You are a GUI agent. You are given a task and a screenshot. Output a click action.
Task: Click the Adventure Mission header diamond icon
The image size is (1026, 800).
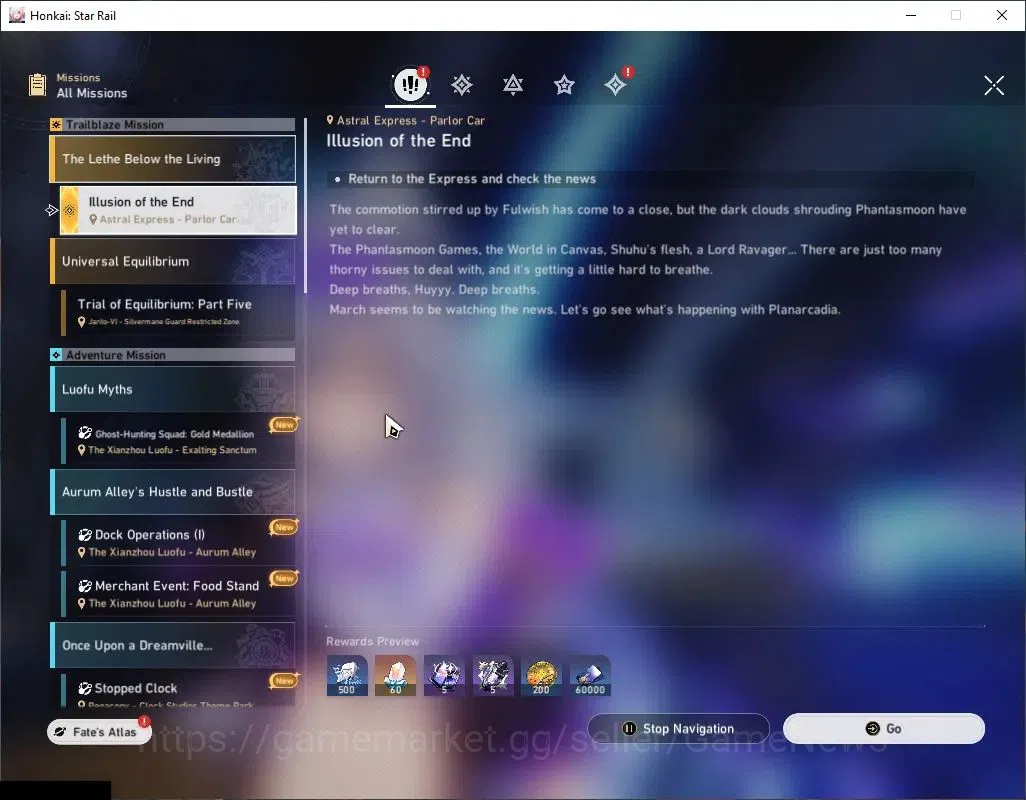pos(56,355)
